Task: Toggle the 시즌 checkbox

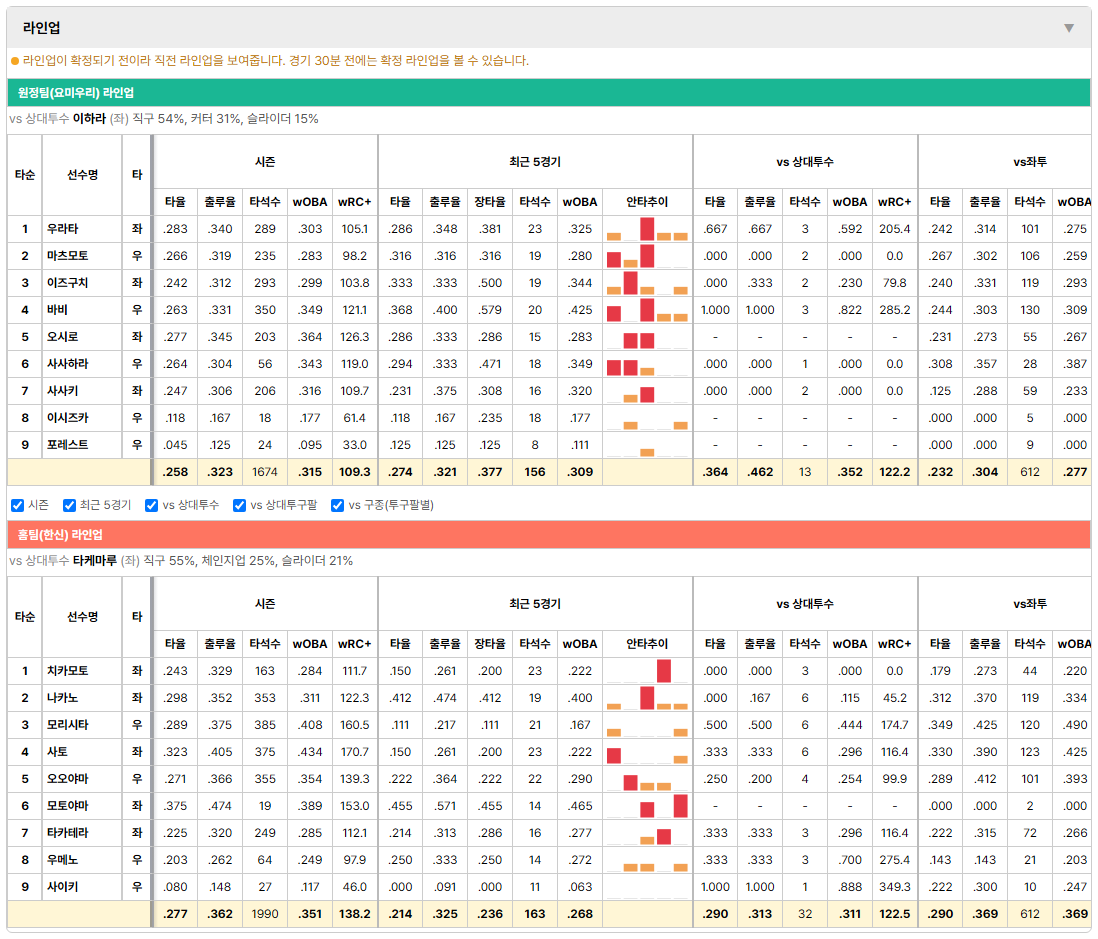Action: (x=18, y=506)
